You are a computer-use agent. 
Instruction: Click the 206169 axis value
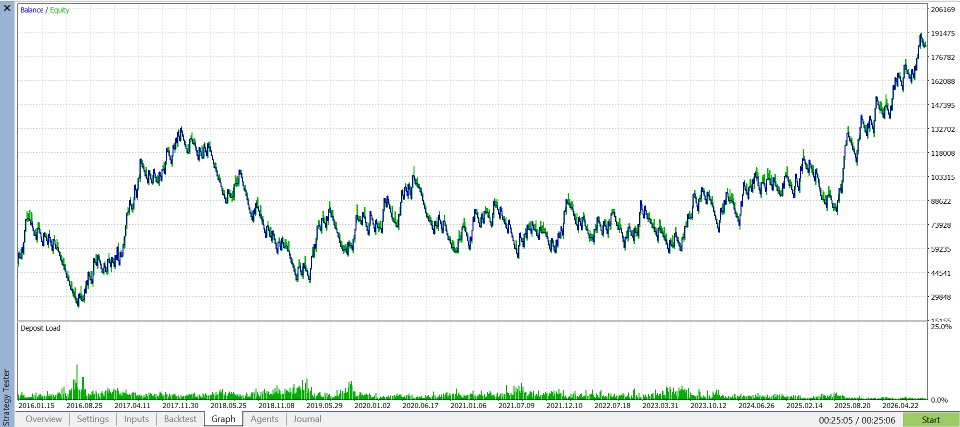[943, 9]
